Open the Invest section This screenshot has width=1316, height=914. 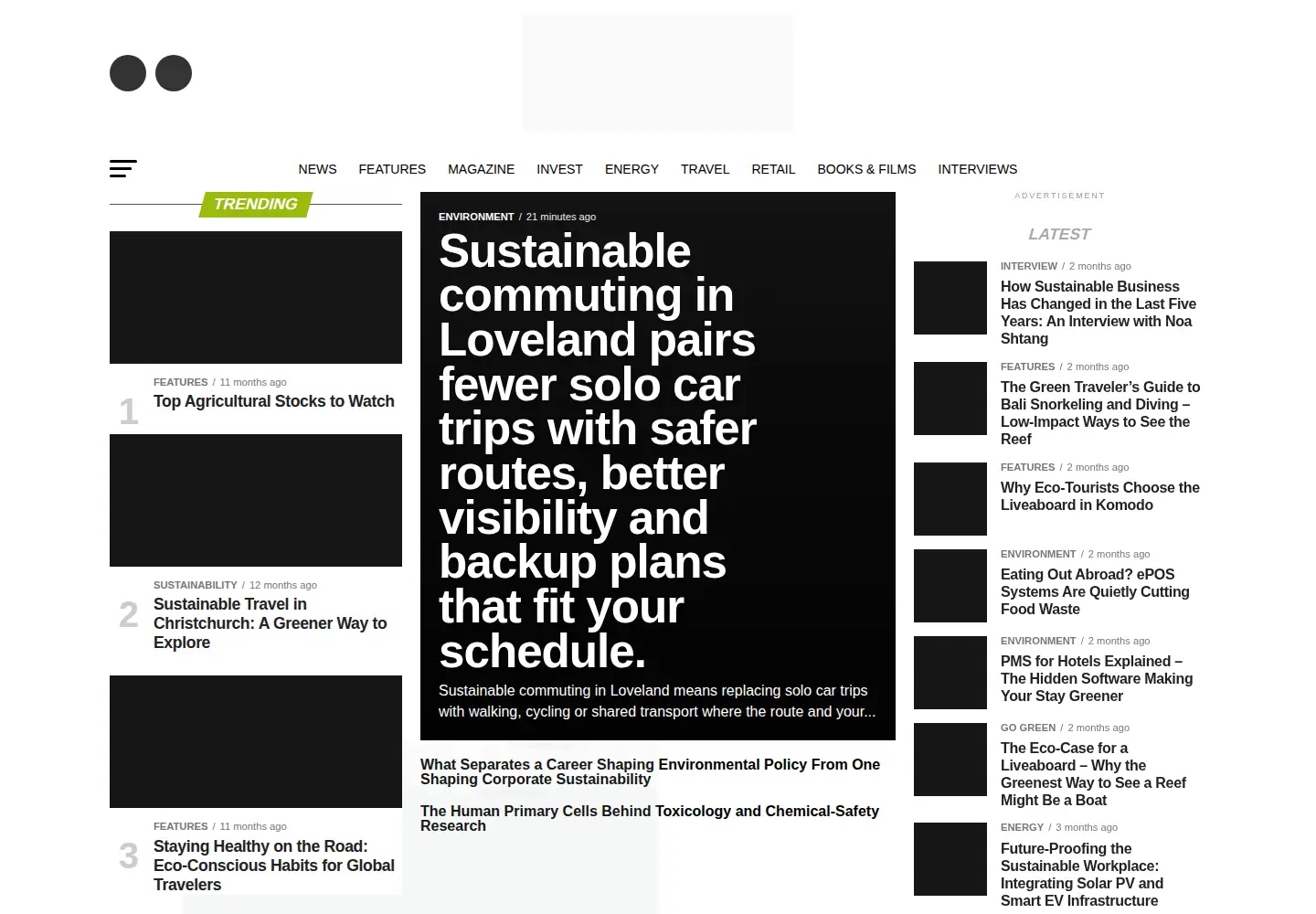pyautogui.click(x=559, y=169)
